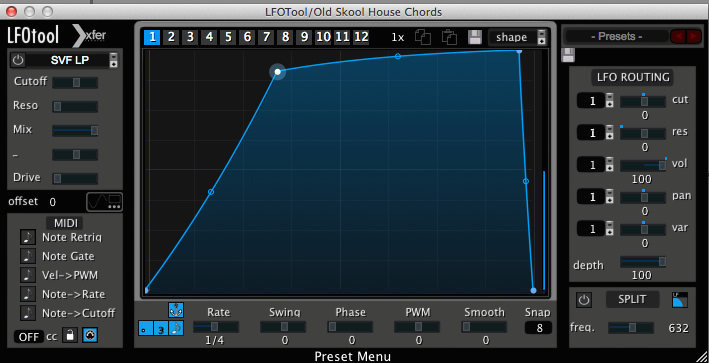The image size is (709, 363).
Task: Open the Preset Menu
Action: point(353,356)
